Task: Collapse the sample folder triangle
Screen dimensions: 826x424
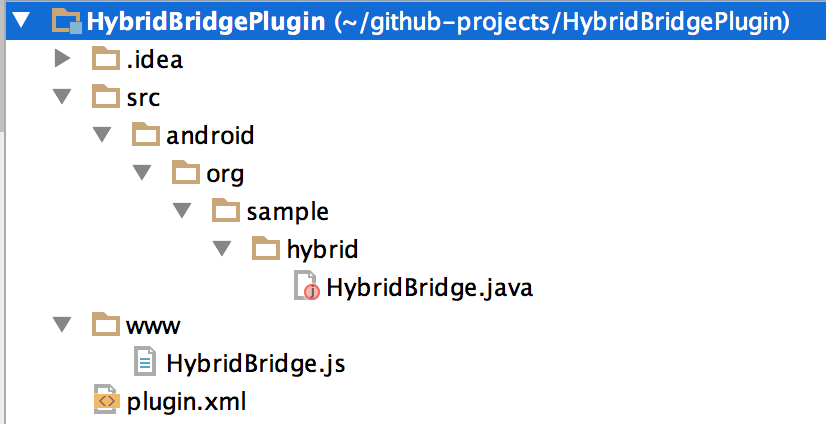Action: [x=182, y=211]
